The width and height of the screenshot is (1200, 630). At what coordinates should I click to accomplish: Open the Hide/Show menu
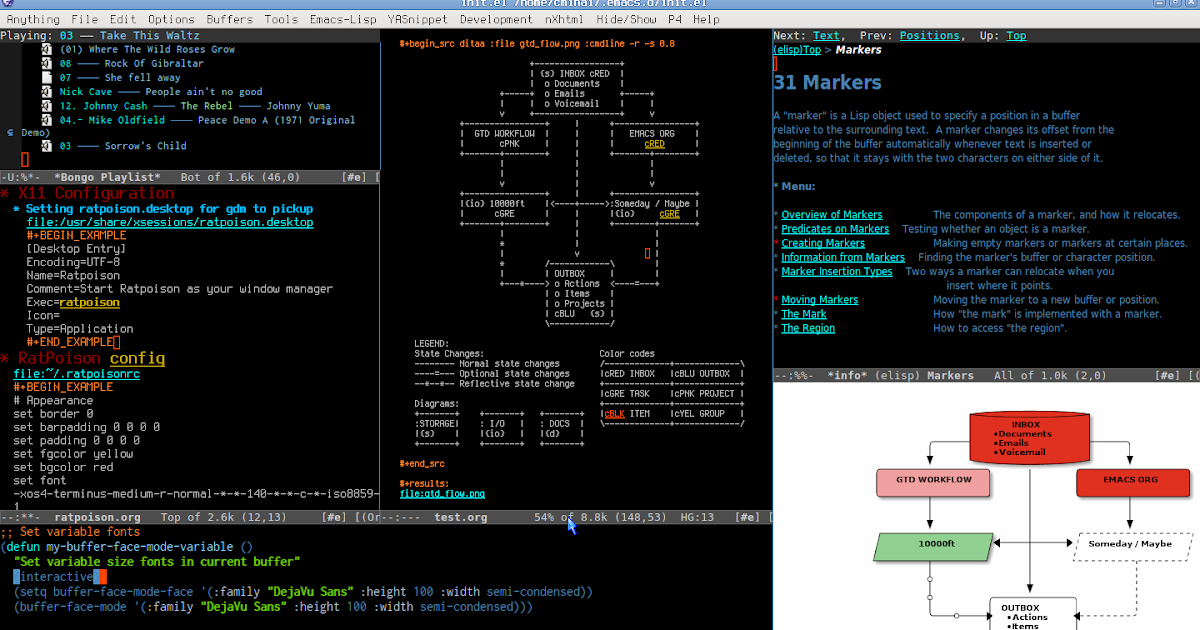point(626,17)
